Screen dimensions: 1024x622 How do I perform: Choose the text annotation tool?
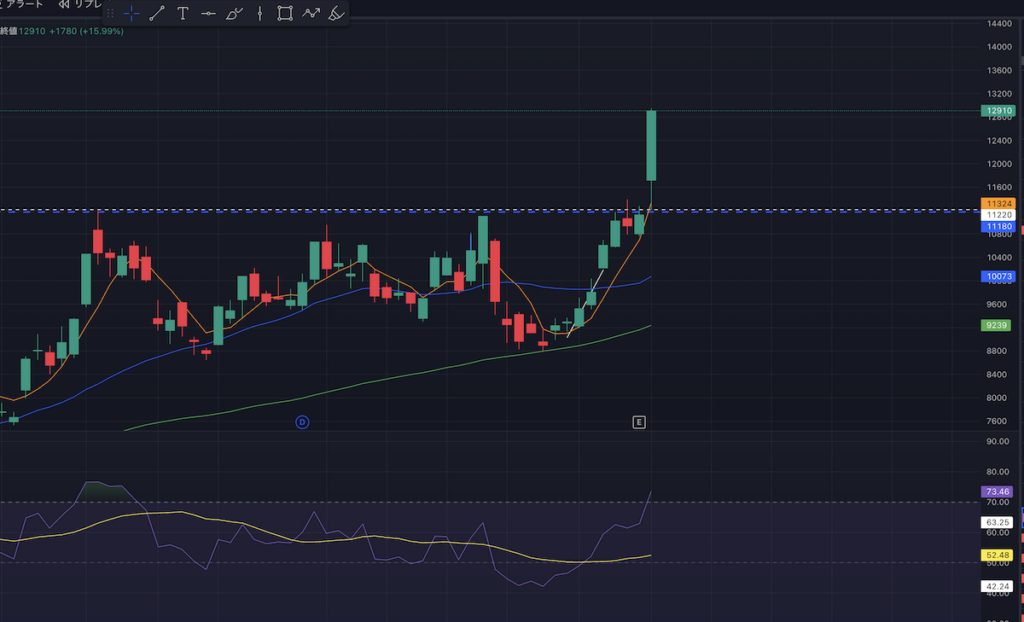(182, 13)
